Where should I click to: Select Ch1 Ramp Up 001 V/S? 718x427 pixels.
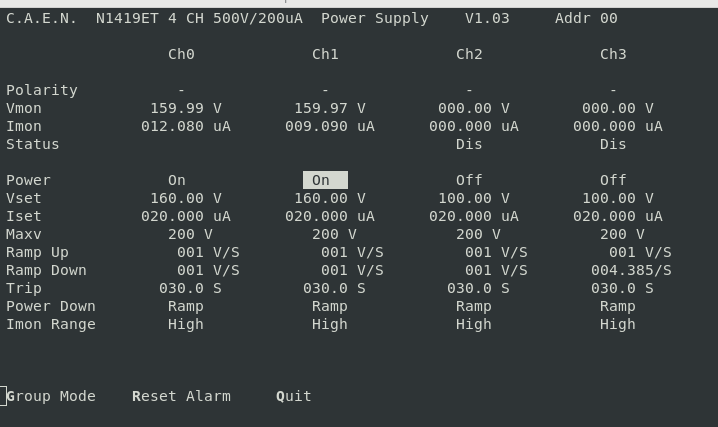tap(352, 252)
